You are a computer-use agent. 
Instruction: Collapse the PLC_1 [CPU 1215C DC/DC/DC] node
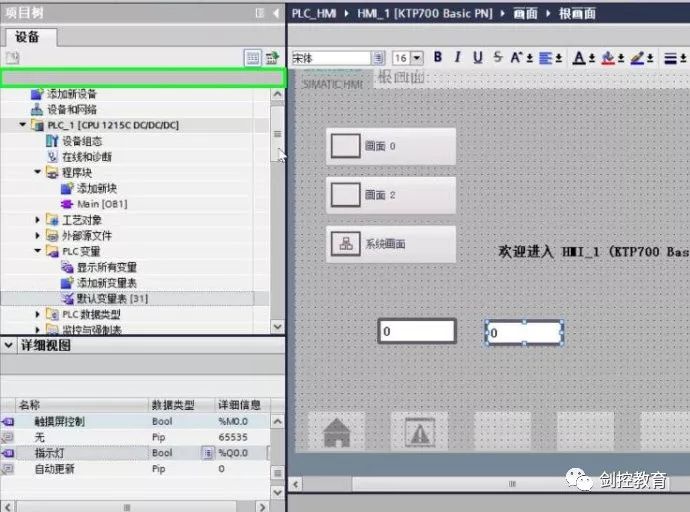click(22, 125)
